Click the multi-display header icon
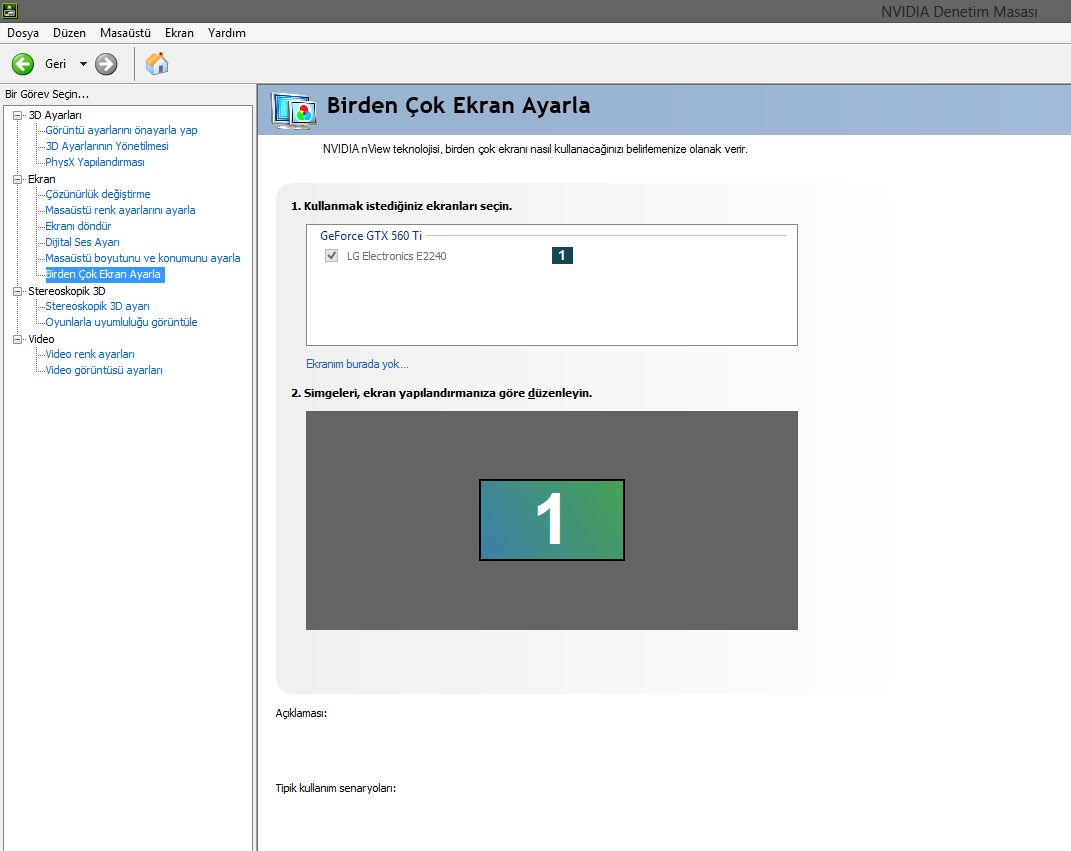The width and height of the screenshot is (1071, 851). coord(294,111)
